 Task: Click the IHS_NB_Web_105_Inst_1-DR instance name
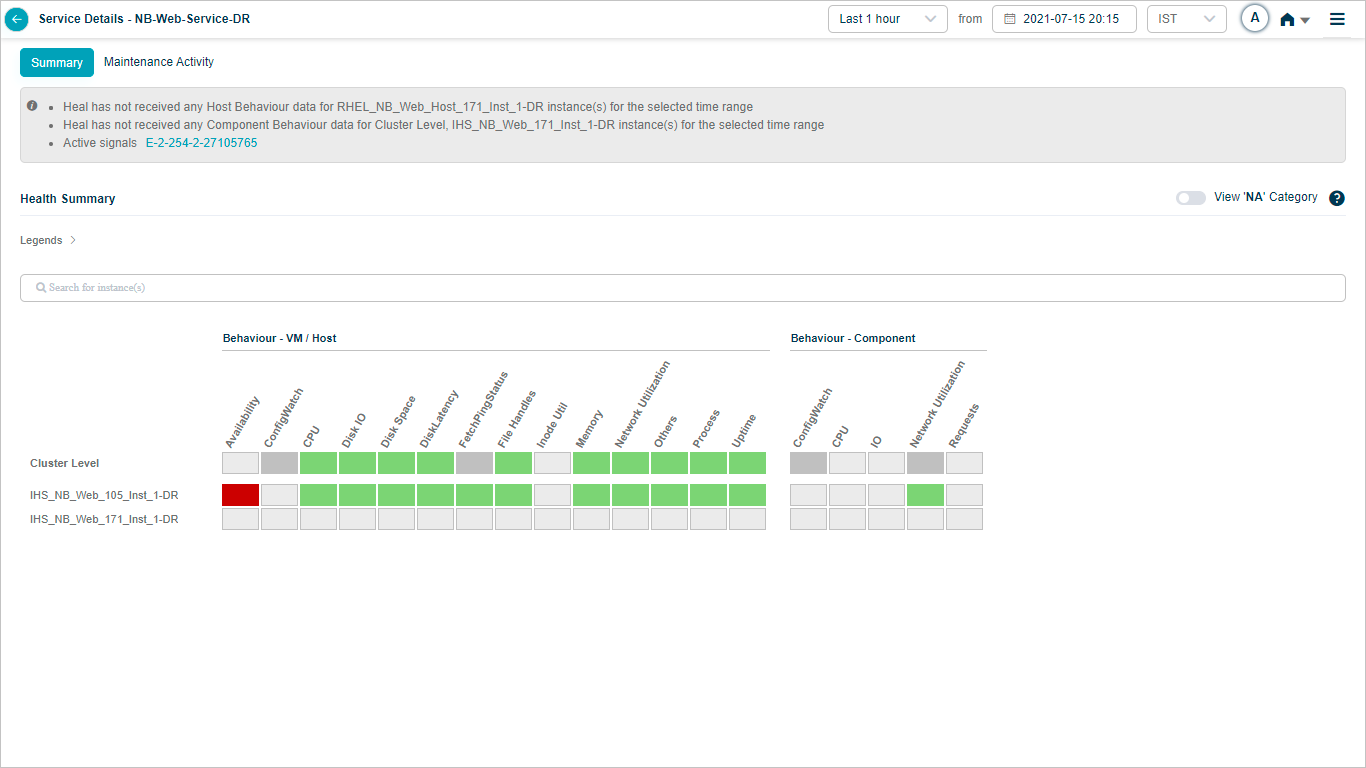point(104,495)
